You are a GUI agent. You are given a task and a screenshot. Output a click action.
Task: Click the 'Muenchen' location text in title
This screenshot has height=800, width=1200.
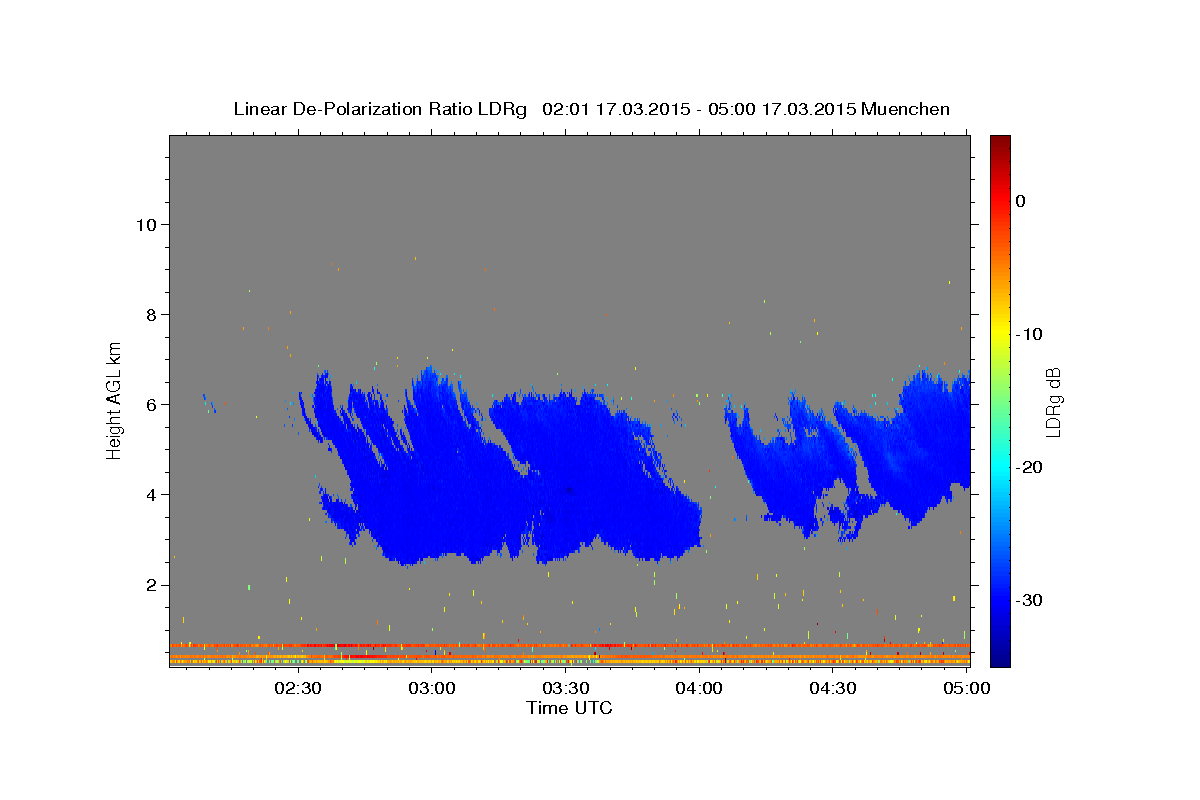pyautogui.click(x=906, y=109)
